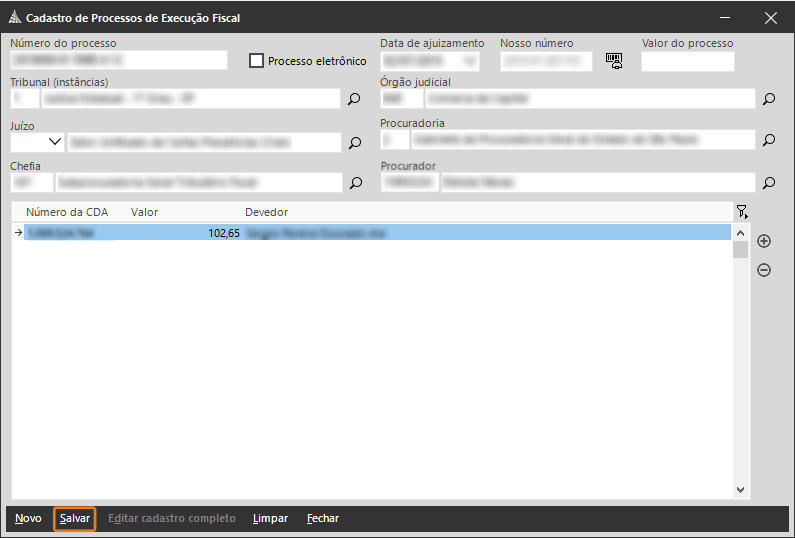Click the Novo button
The image size is (795, 538).
(x=28, y=519)
